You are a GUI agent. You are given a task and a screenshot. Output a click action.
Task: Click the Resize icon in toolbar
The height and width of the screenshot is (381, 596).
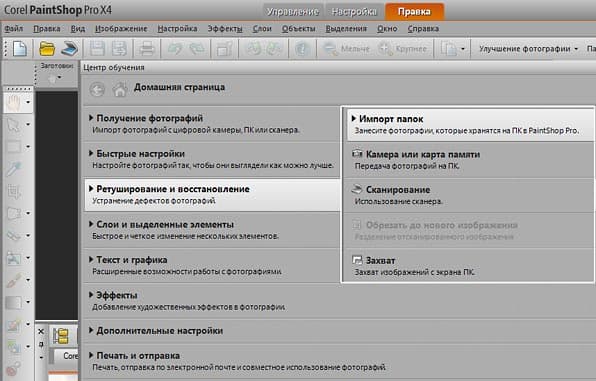[224, 49]
